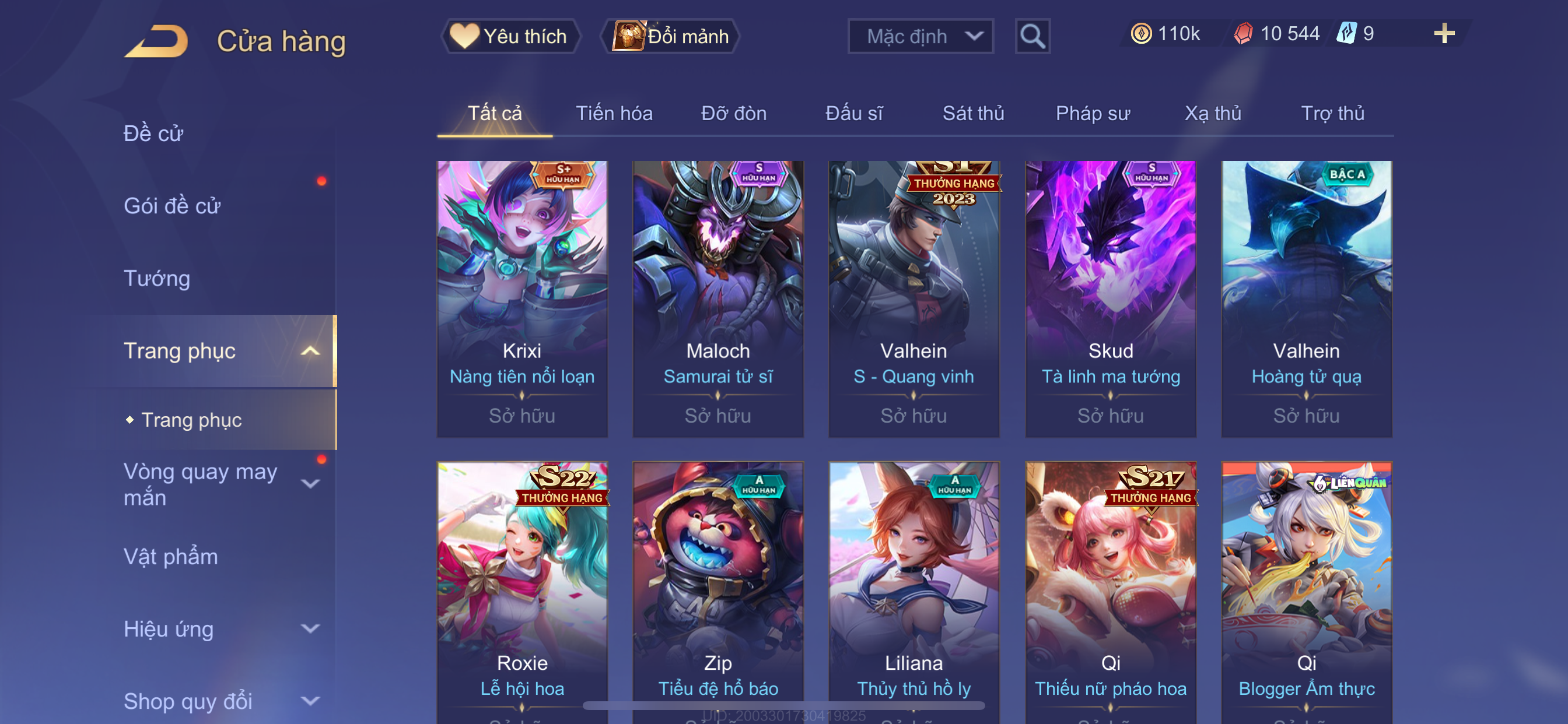Open the Mặc định sort dropdown
This screenshot has width=1568, height=724.
(x=921, y=37)
